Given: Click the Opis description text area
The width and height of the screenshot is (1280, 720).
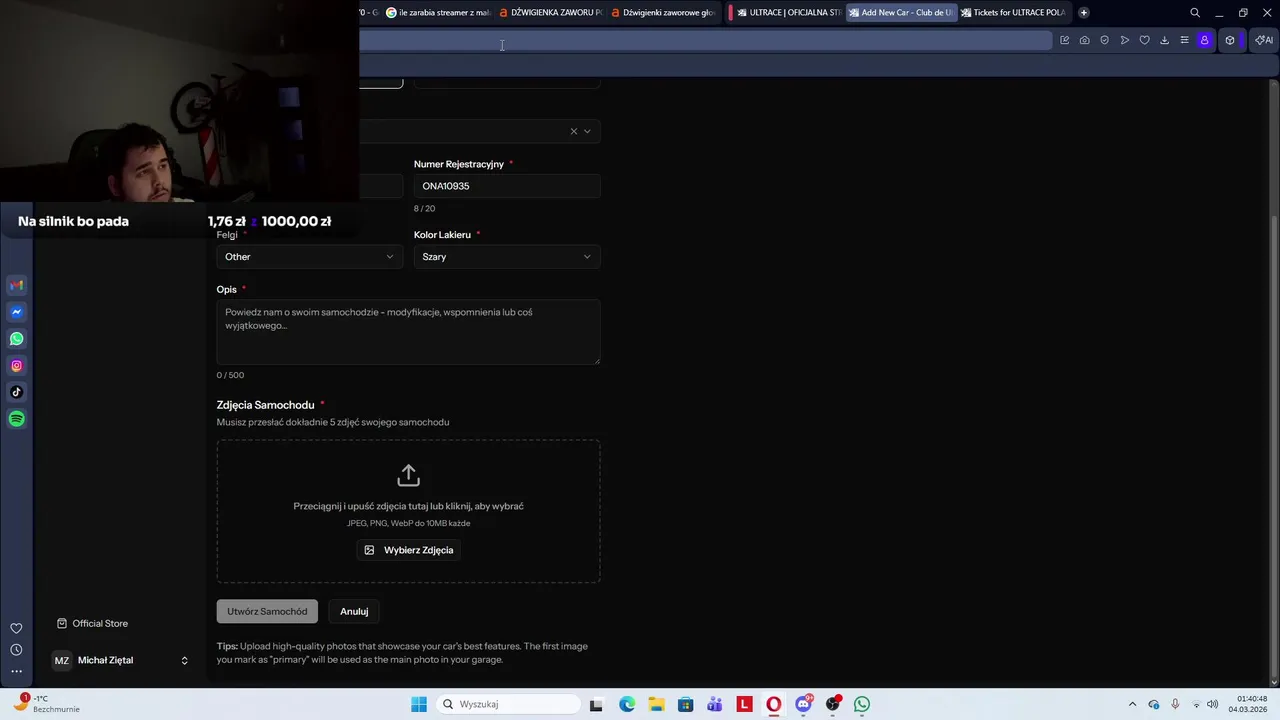Looking at the screenshot, I should 408,332.
